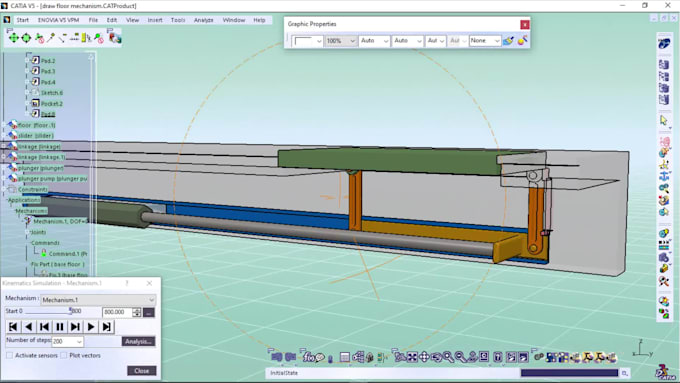The image size is (680, 383).
Task: Click the Start 0 to 800 command slider
Action: click(x=49, y=311)
